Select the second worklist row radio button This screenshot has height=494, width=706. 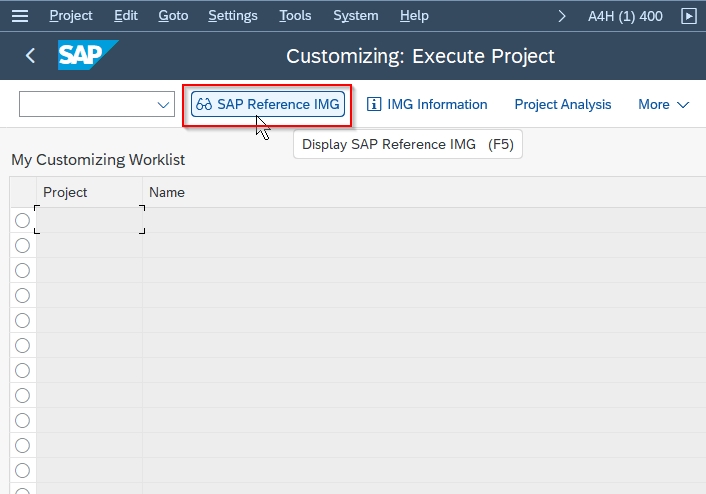(x=23, y=245)
